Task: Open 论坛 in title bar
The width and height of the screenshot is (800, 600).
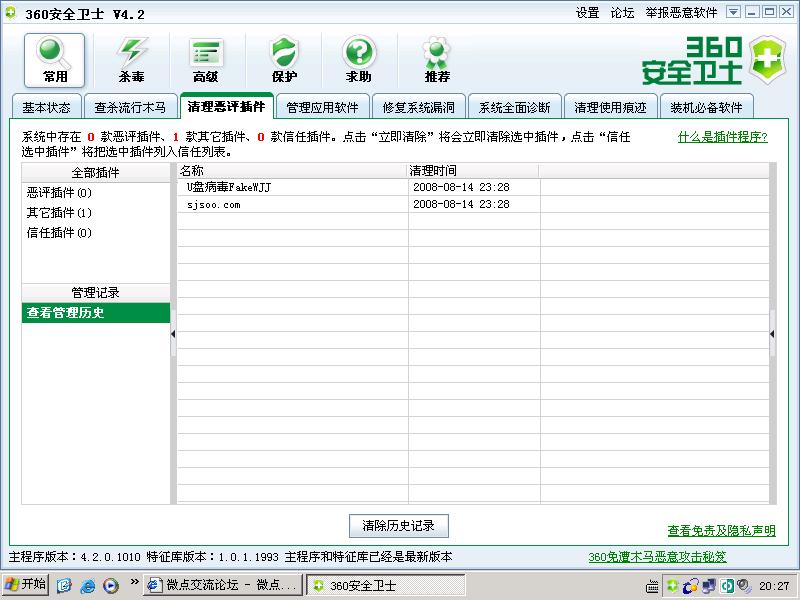Action: tap(622, 13)
